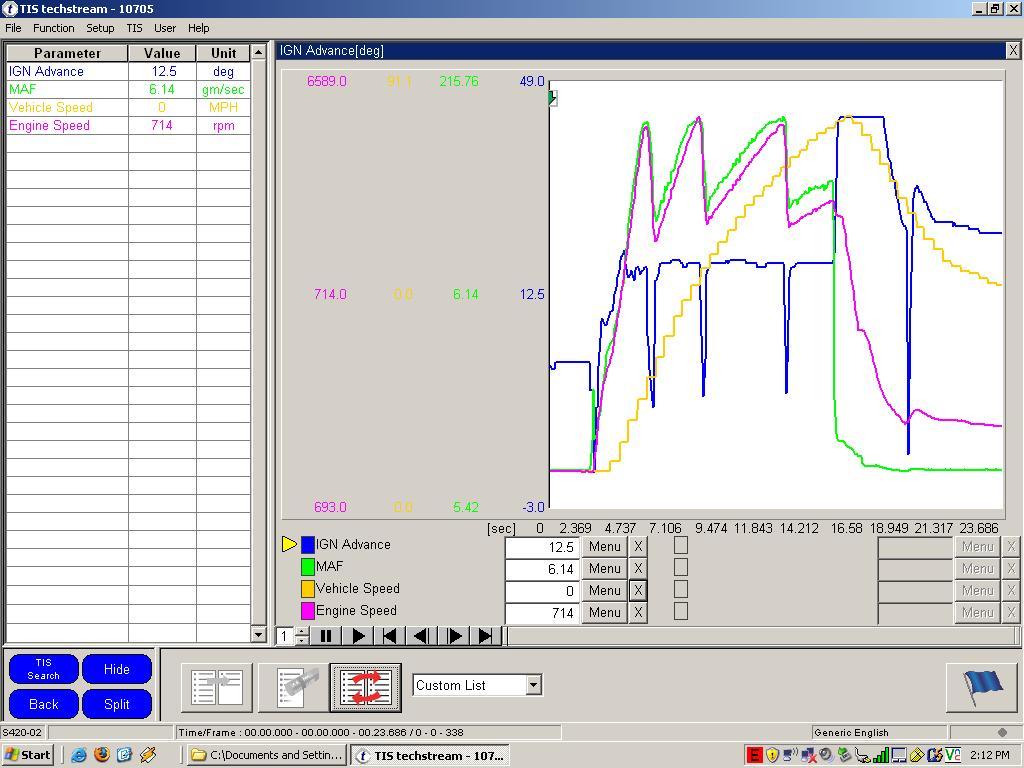Open the Function menu

[53, 28]
